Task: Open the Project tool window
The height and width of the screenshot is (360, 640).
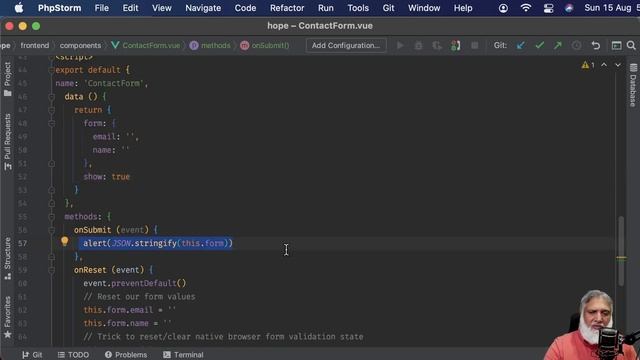Action: coord(7,79)
